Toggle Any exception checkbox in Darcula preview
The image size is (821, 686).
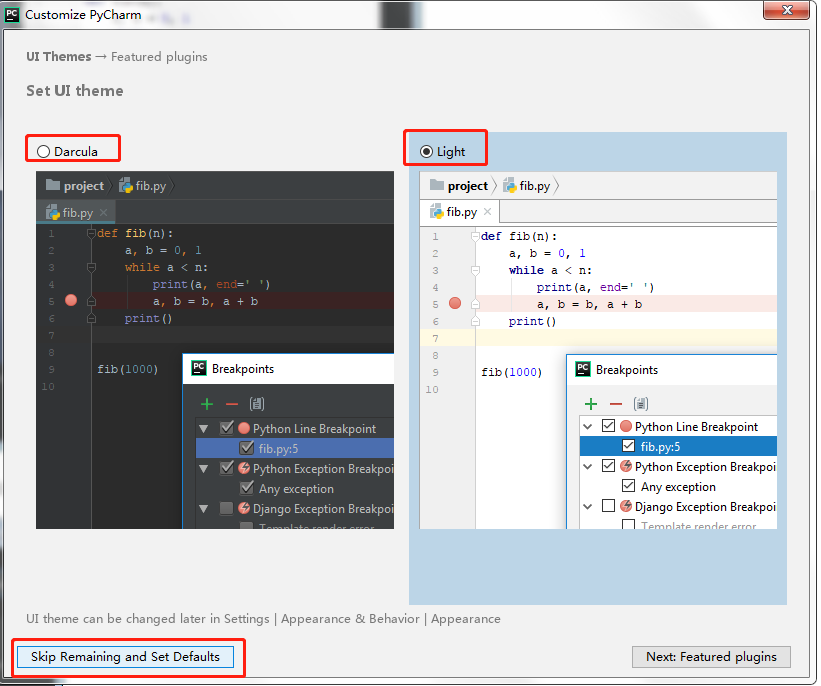coord(247,488)
